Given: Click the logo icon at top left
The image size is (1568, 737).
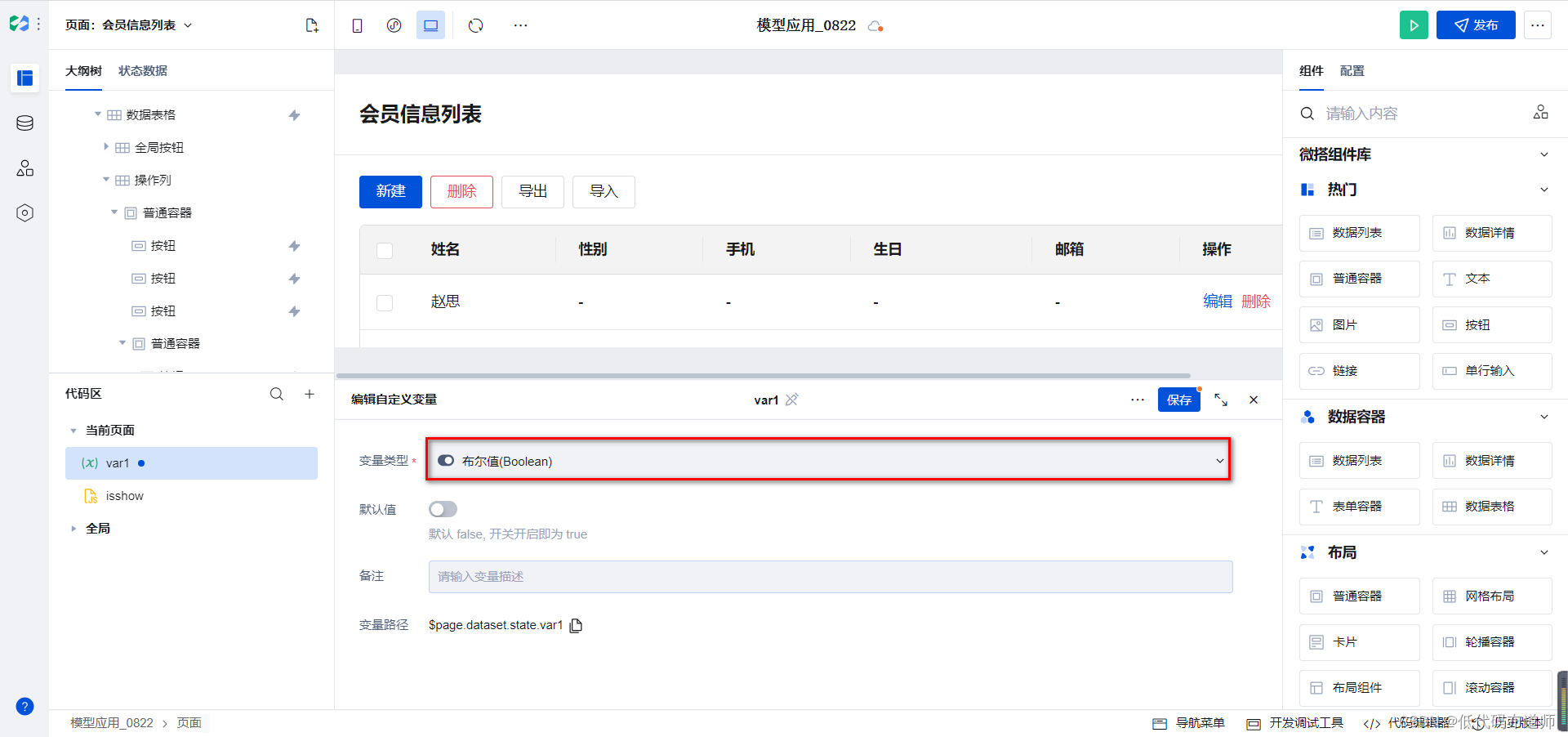Looking at the screenshot, I should pyautogui.click(x=19, y=24).
